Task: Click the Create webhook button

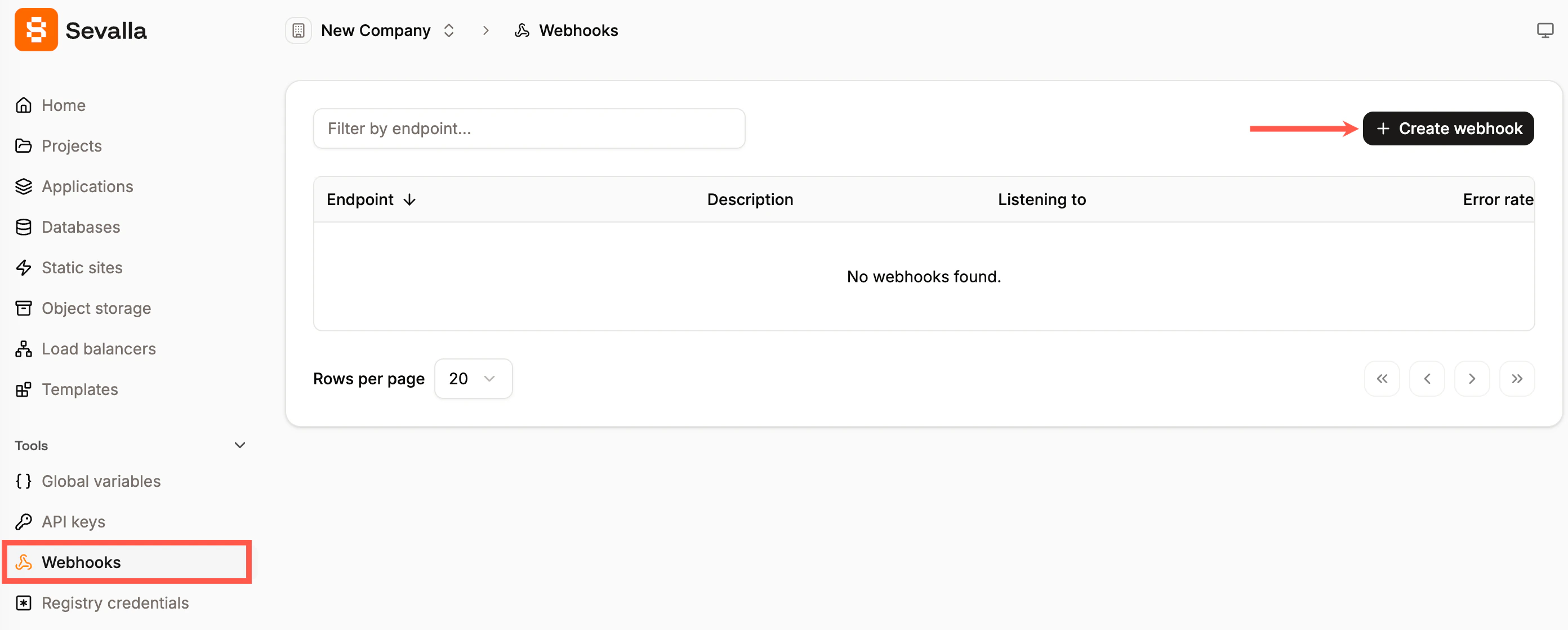Action: click(x=1448, y=128)
